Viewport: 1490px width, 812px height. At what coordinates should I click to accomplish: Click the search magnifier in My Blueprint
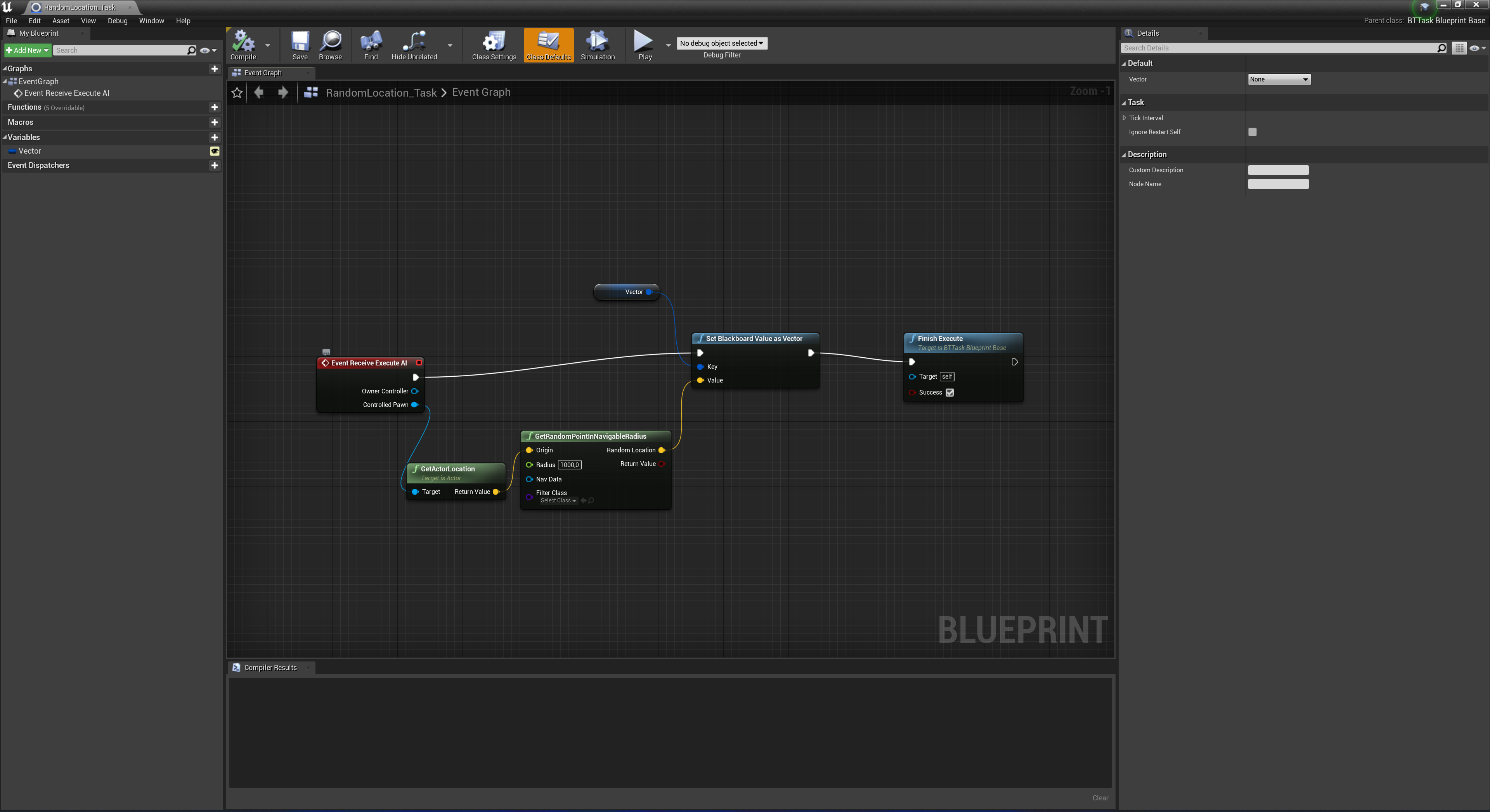click(191, 50)
